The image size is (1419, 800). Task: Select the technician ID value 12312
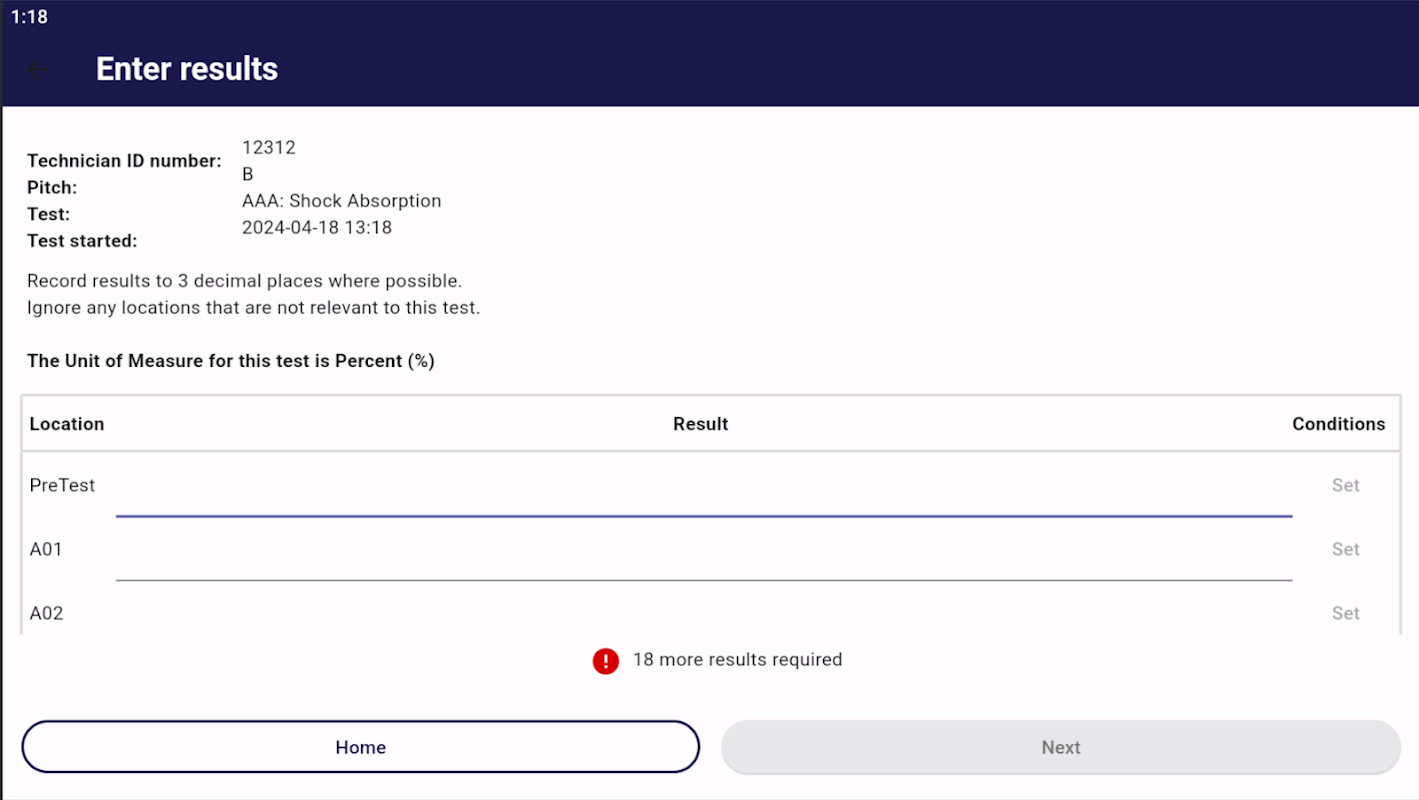pos(269,147)
